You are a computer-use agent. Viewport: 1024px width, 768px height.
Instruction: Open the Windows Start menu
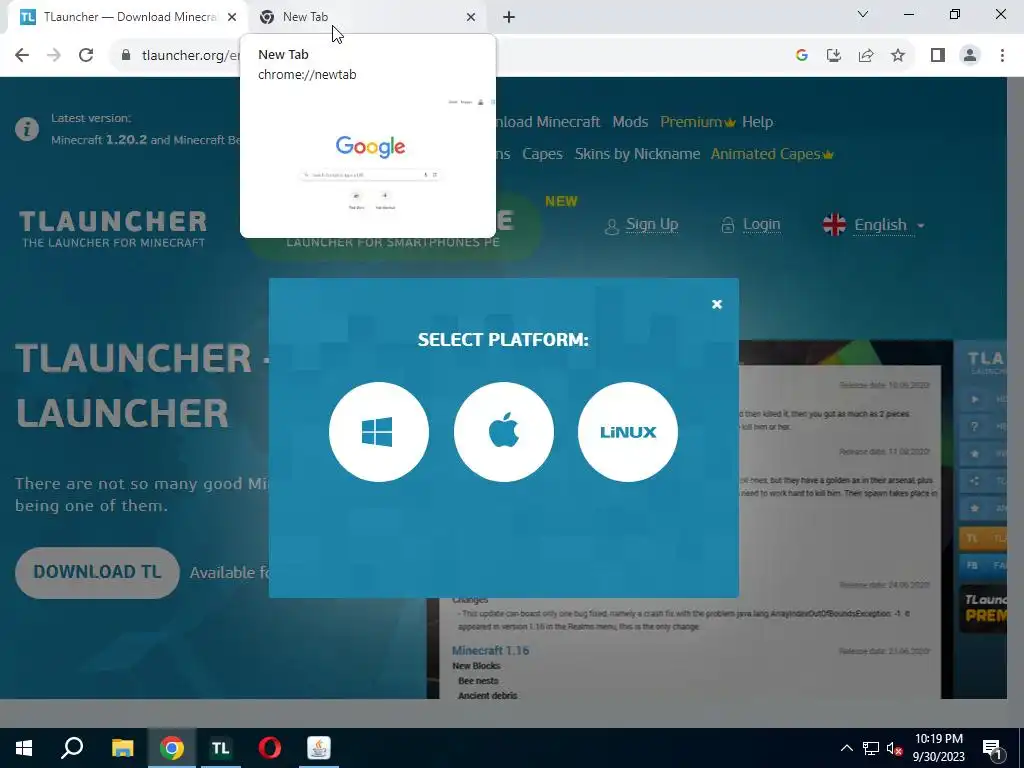coord(24,748)
